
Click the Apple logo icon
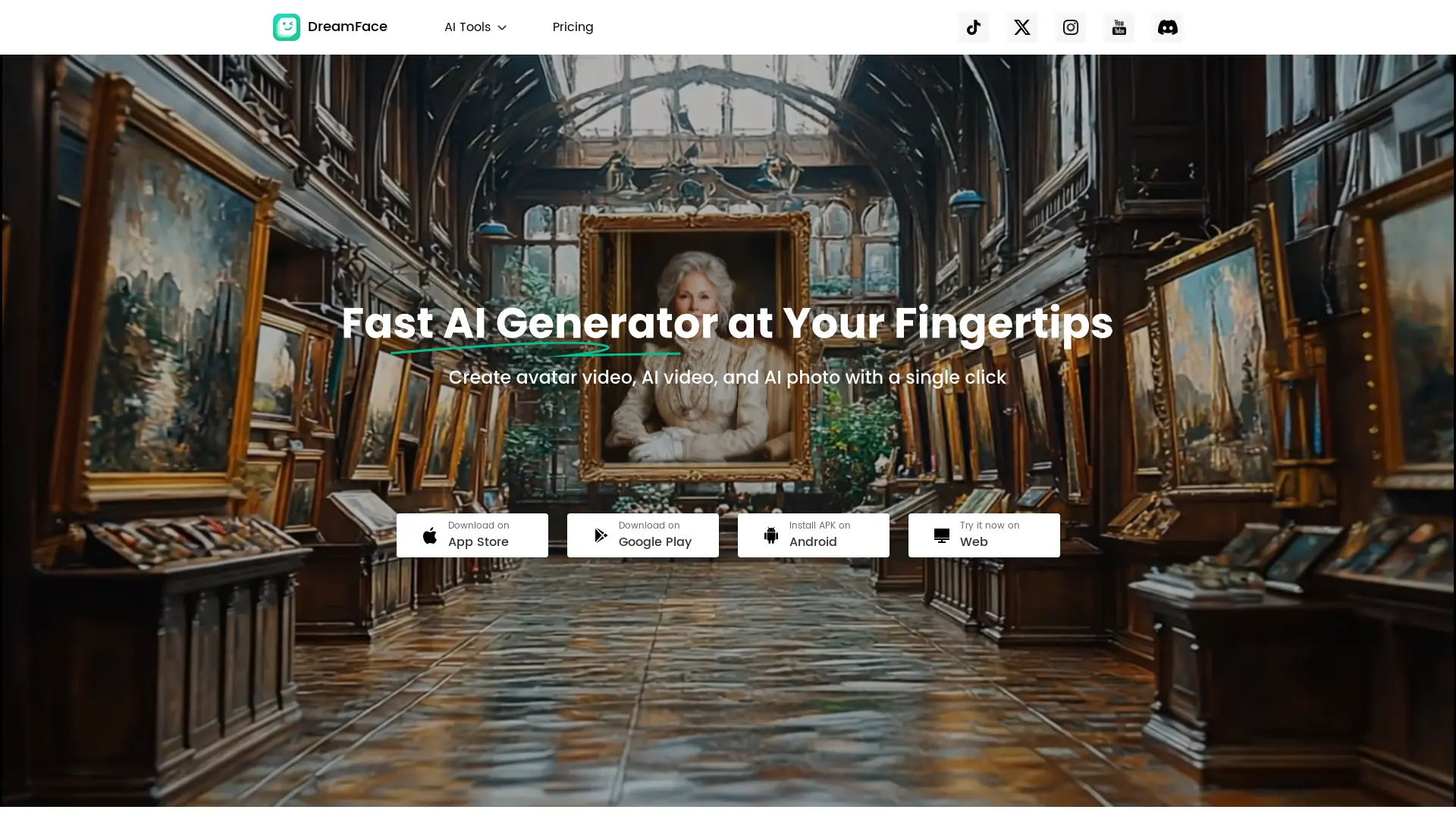click(x=430, y=535)
